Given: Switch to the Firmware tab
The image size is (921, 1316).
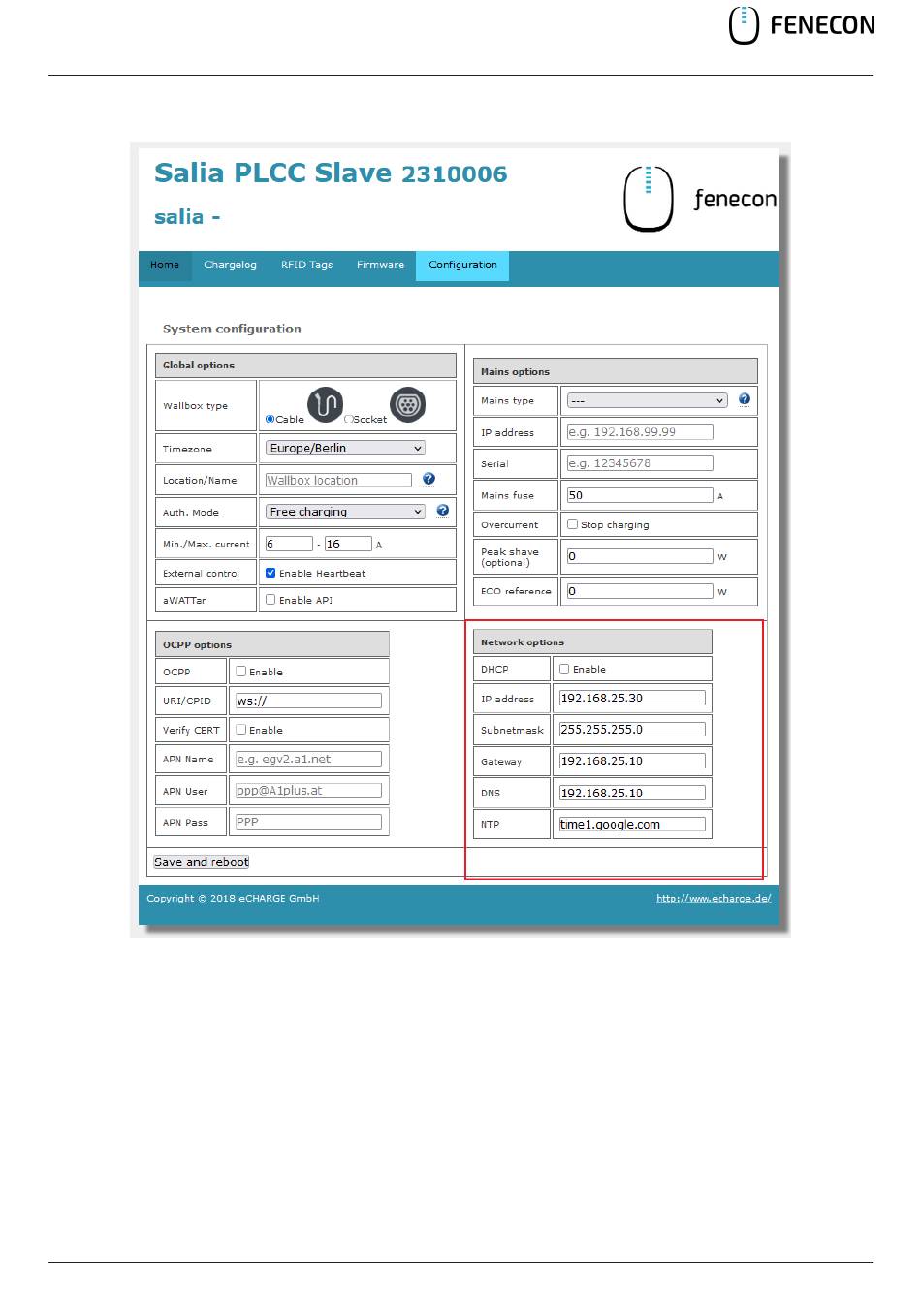Looking at the screenshot, I should [x=380, y=266].
